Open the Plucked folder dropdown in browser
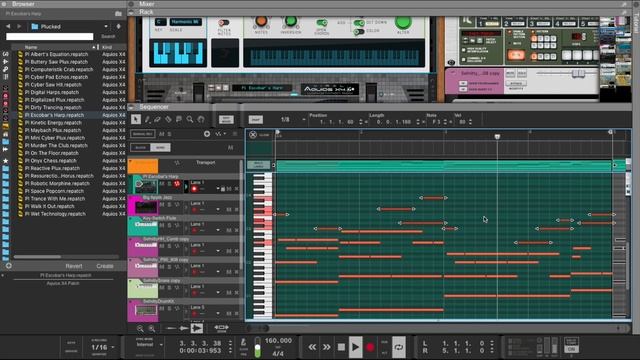This screenshot has height=360, width=640. (106, 26)
